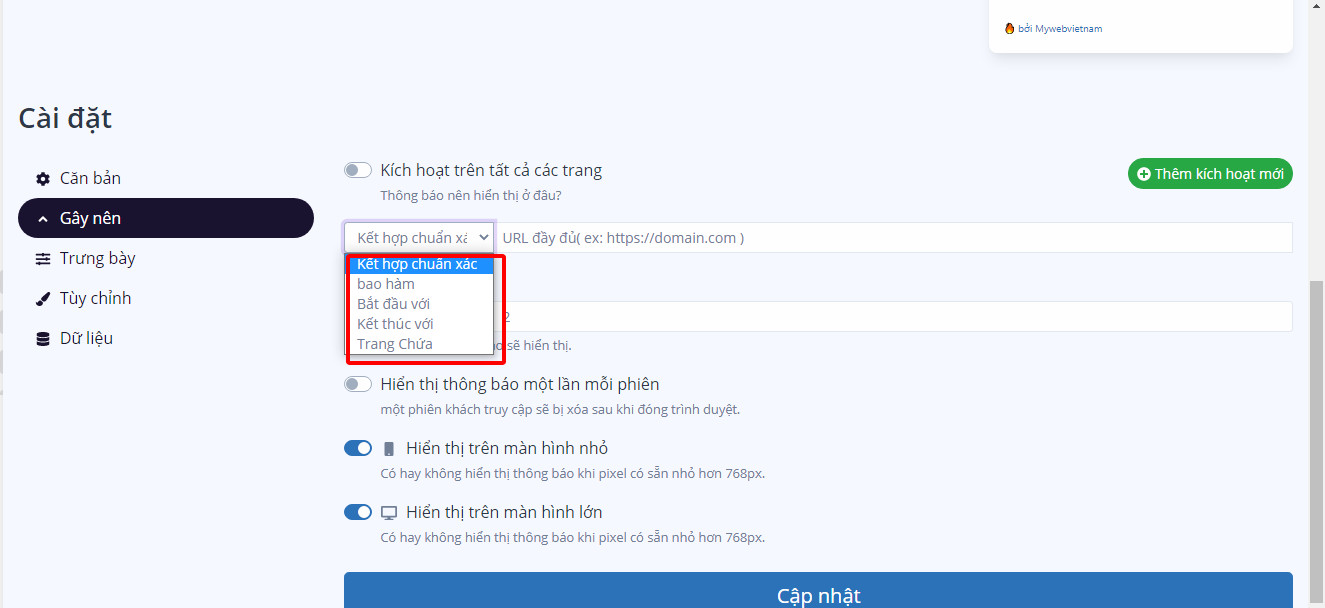The image size is (1325, 608).
Task: Toggle Hiển thị thông báo một lần mỗi phiên
Action: (x=358, y=385)
